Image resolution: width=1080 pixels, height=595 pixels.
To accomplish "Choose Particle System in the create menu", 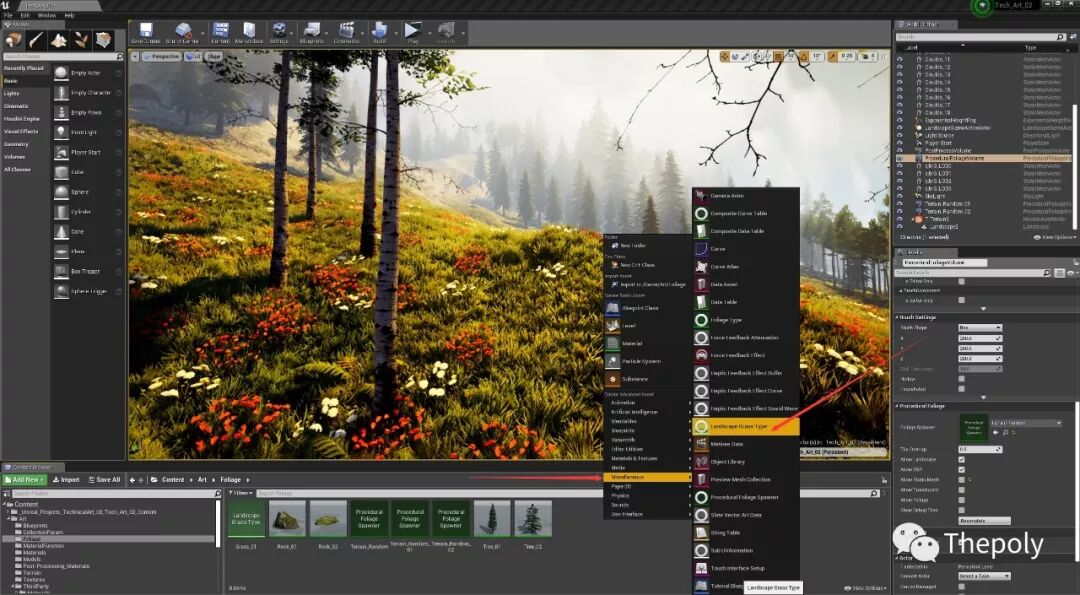I will (x=647, y=361).
